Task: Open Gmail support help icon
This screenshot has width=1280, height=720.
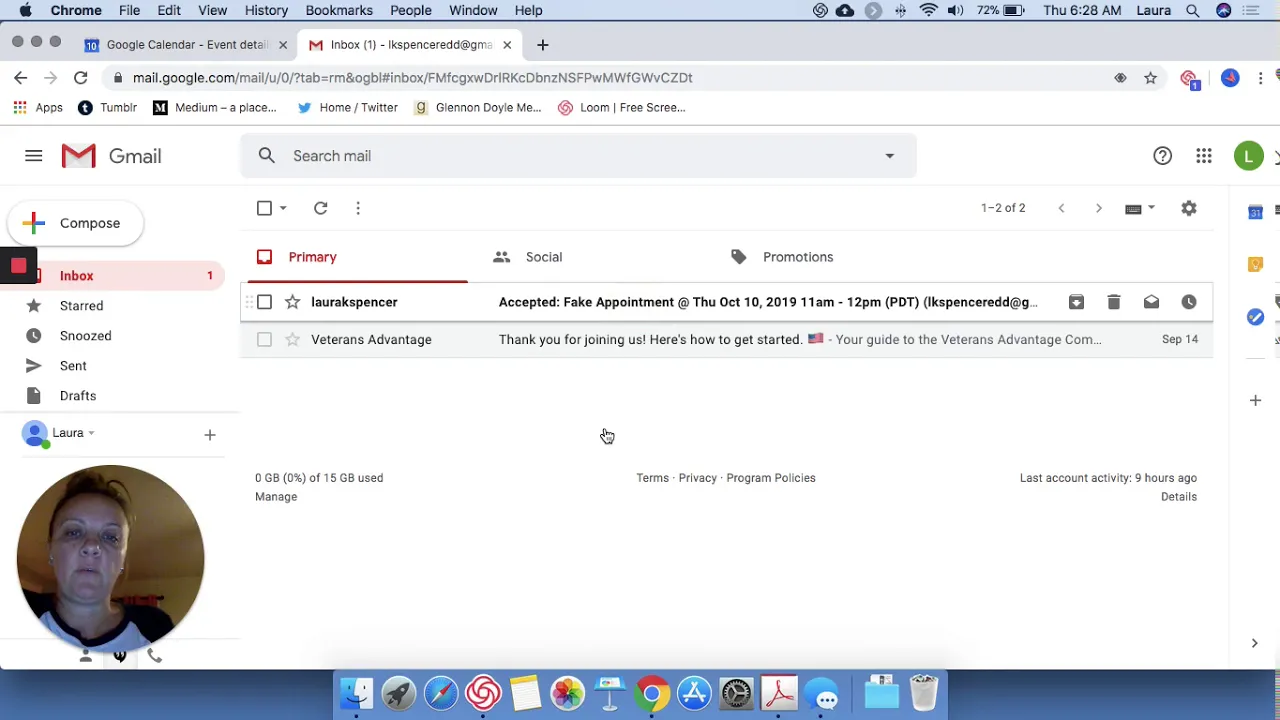Action: coord(1162,156)
